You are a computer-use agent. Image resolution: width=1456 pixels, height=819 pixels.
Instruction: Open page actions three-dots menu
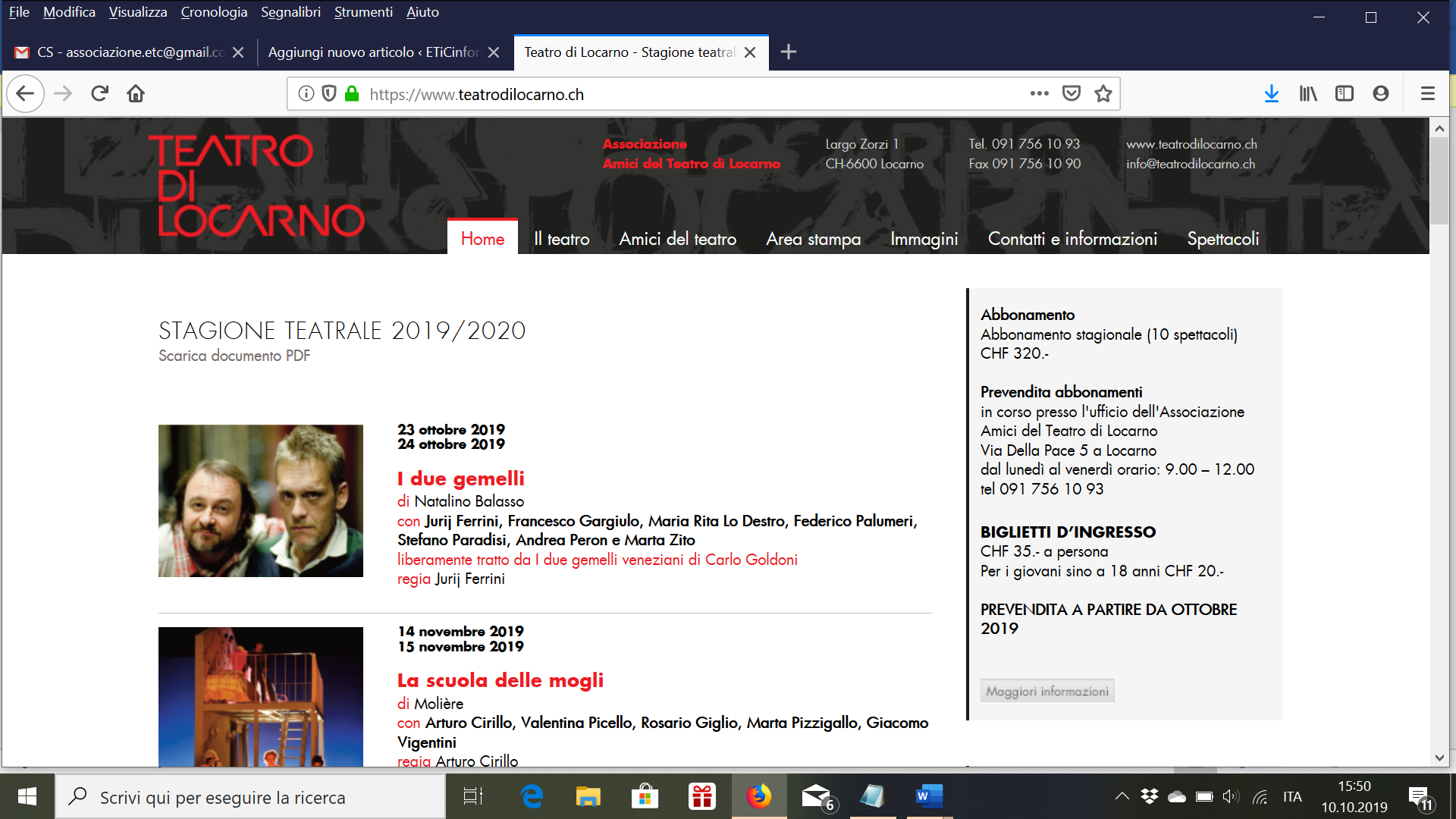click(1039, 94)
